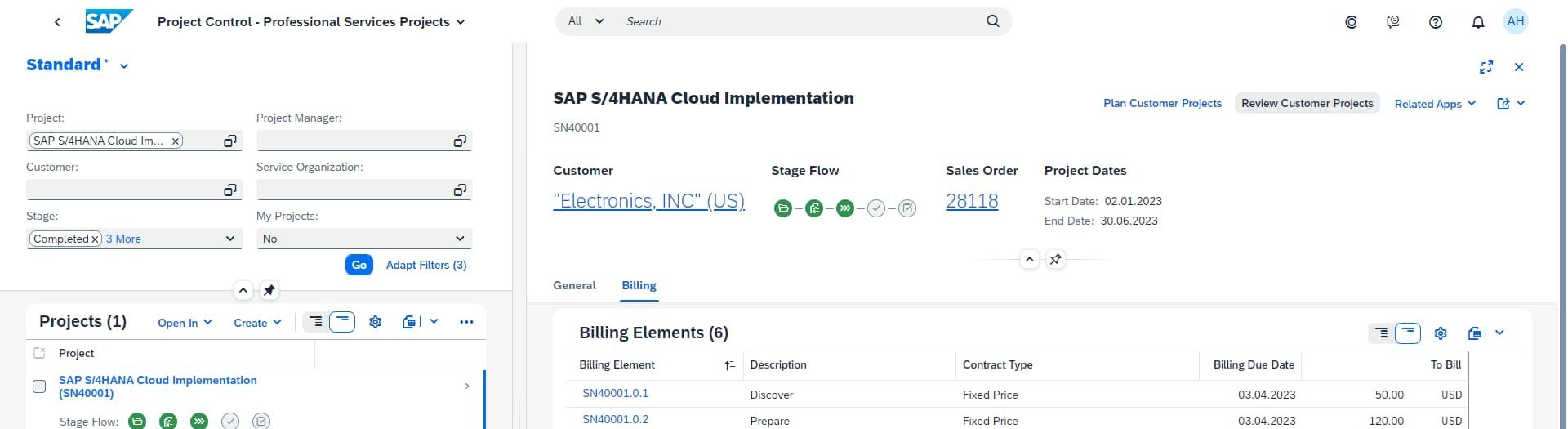Enter full screen for project detail
The width and height of the screenshot is (1568, 429).
1486,67
